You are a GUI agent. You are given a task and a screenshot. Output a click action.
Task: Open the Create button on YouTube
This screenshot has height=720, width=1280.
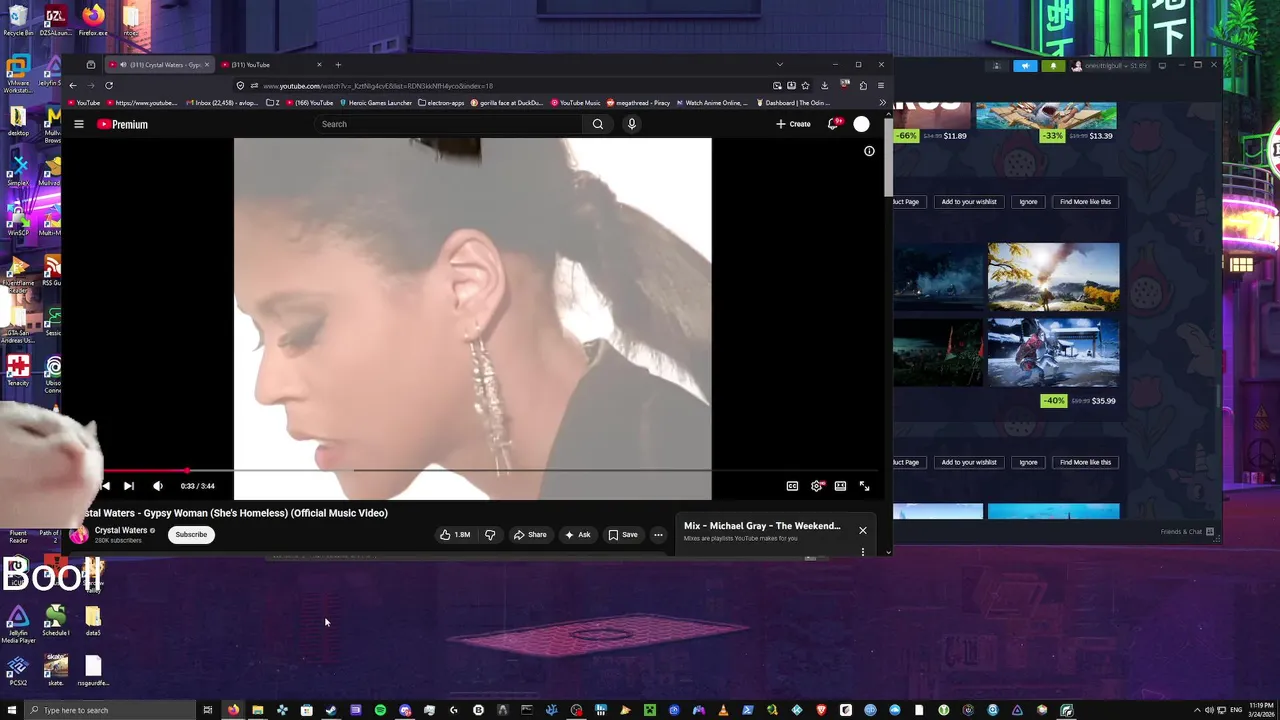pyautogui.click(x=793, y=124)
